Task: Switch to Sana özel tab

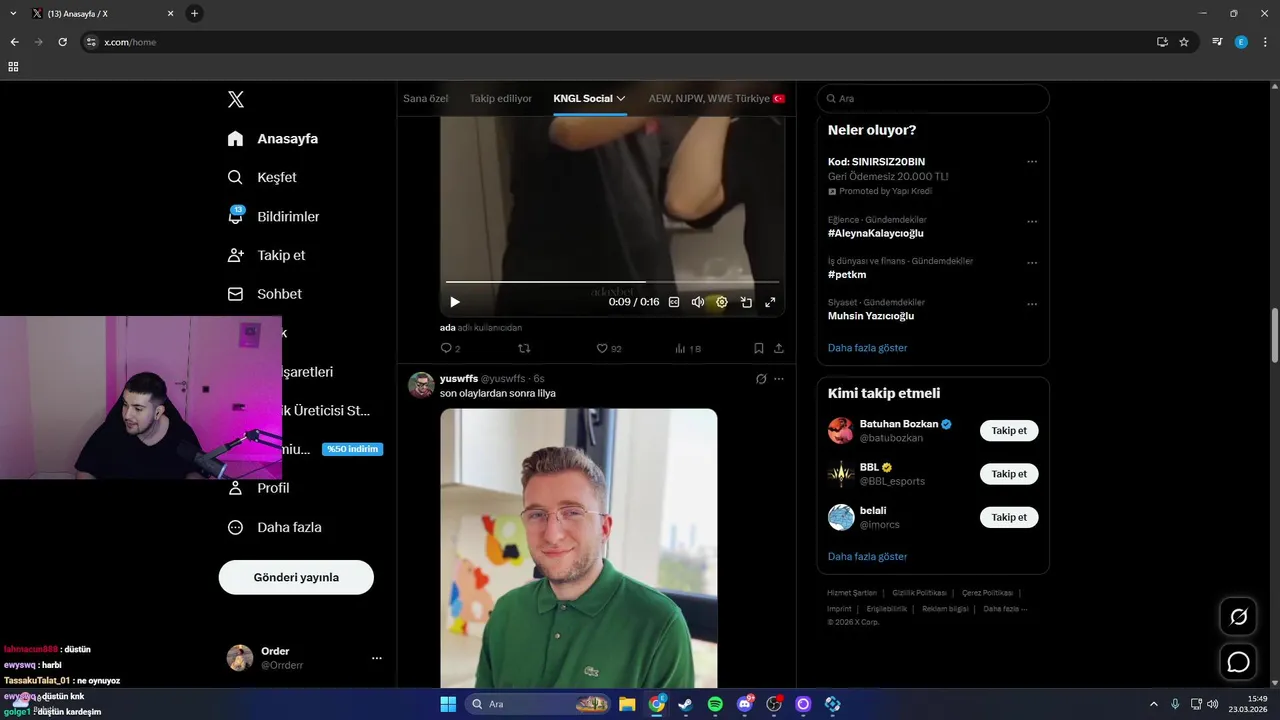Action: click(x=426, y=98)
